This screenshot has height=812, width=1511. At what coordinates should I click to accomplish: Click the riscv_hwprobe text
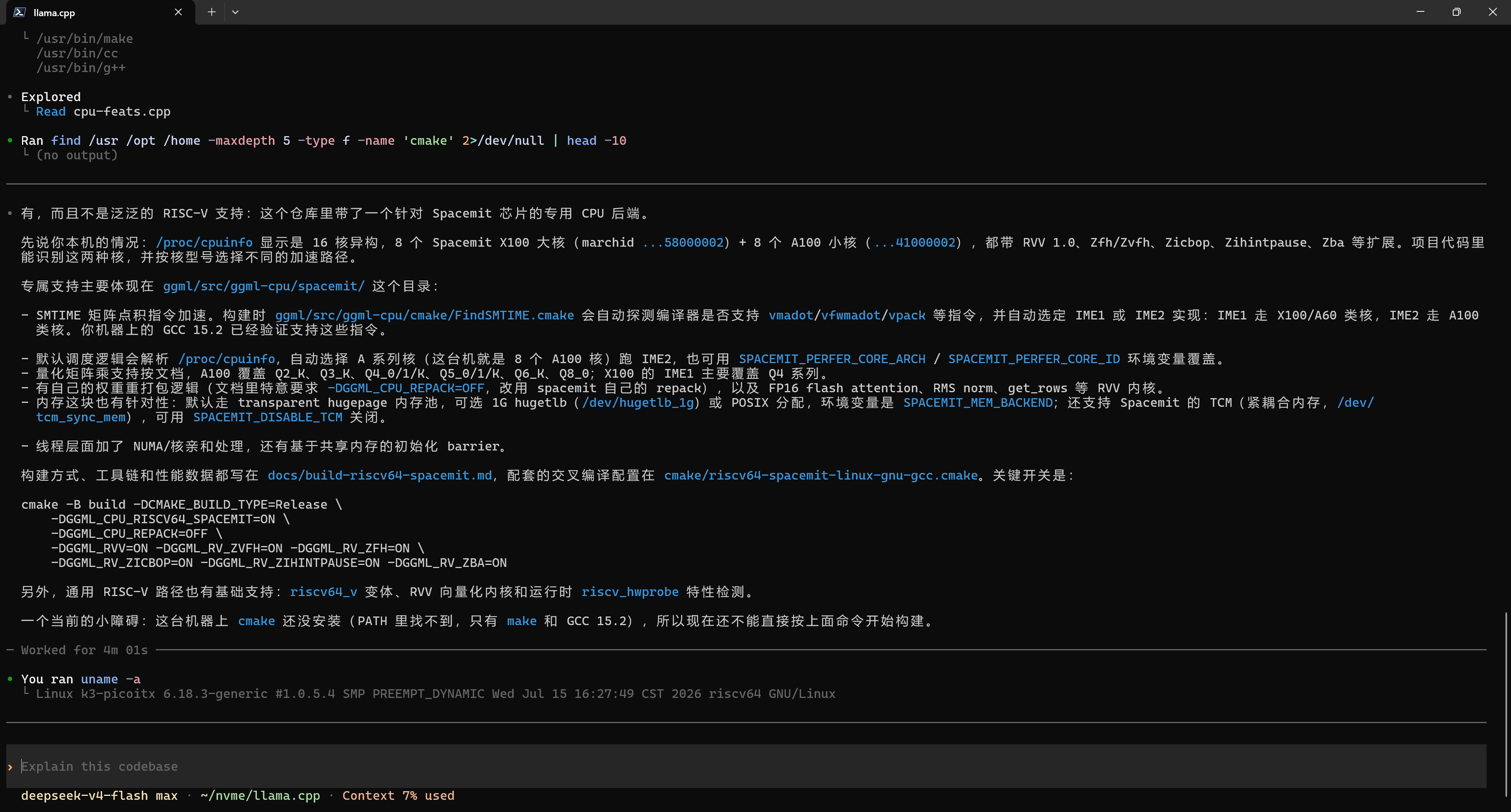pyautogui.click(x=630, y=592)
